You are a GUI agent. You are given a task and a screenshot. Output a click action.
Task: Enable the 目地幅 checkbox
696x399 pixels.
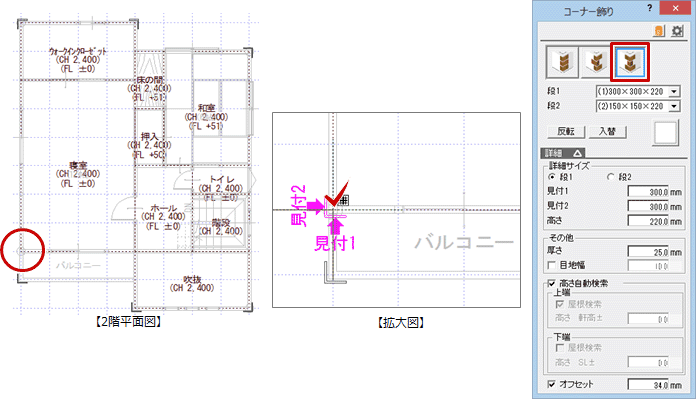click(x=552, y=265)
